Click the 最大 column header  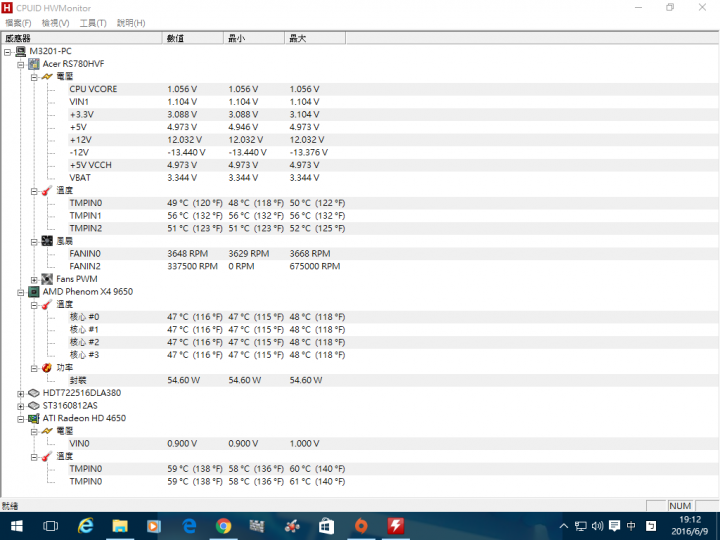click(315, 38)
